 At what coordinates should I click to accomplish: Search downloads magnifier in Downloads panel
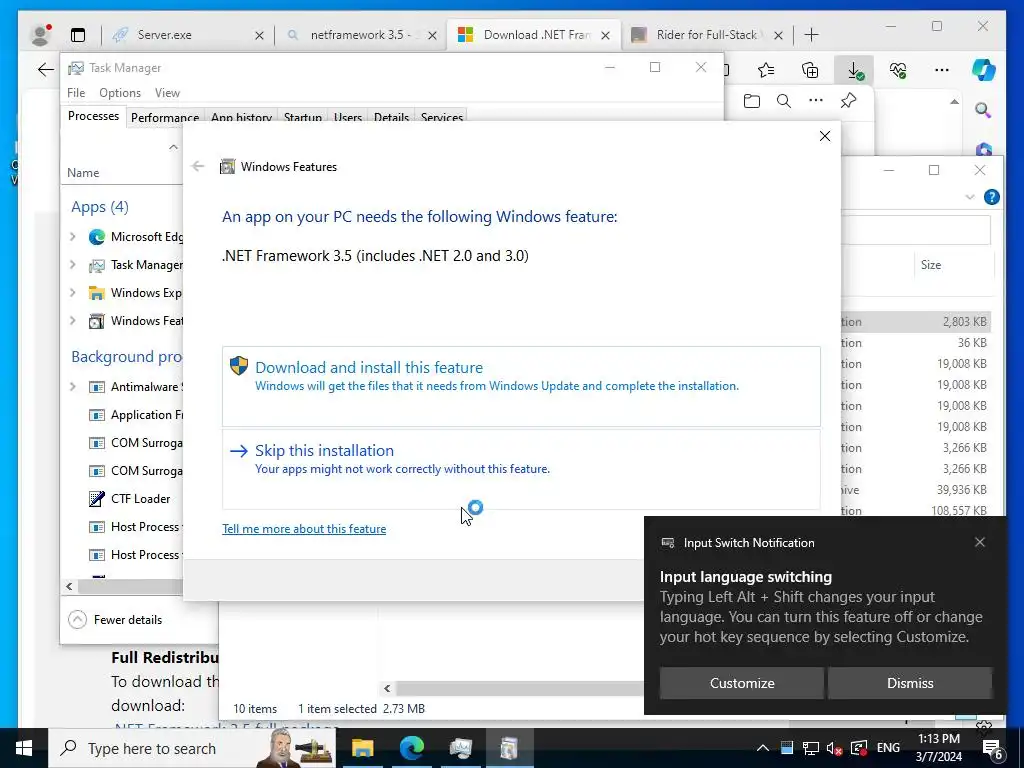point(784,101)
